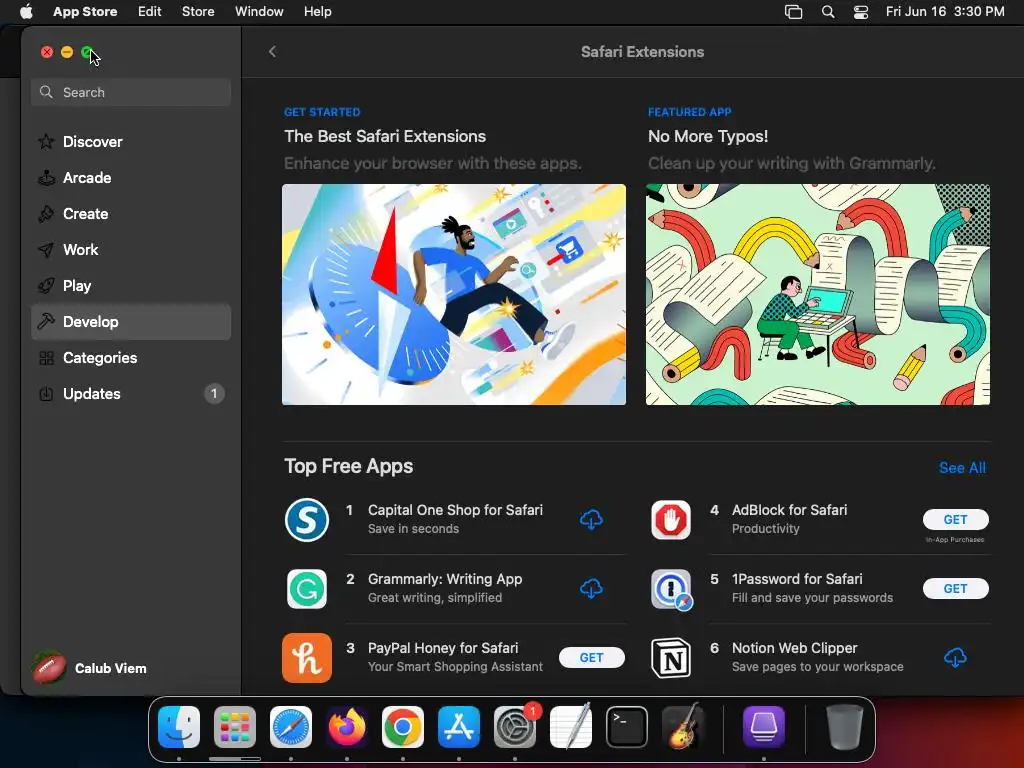Open Apple Configurator purple Dock icon
The width and height of the screenshot is (1024, 768).
[x=763, y=727]
